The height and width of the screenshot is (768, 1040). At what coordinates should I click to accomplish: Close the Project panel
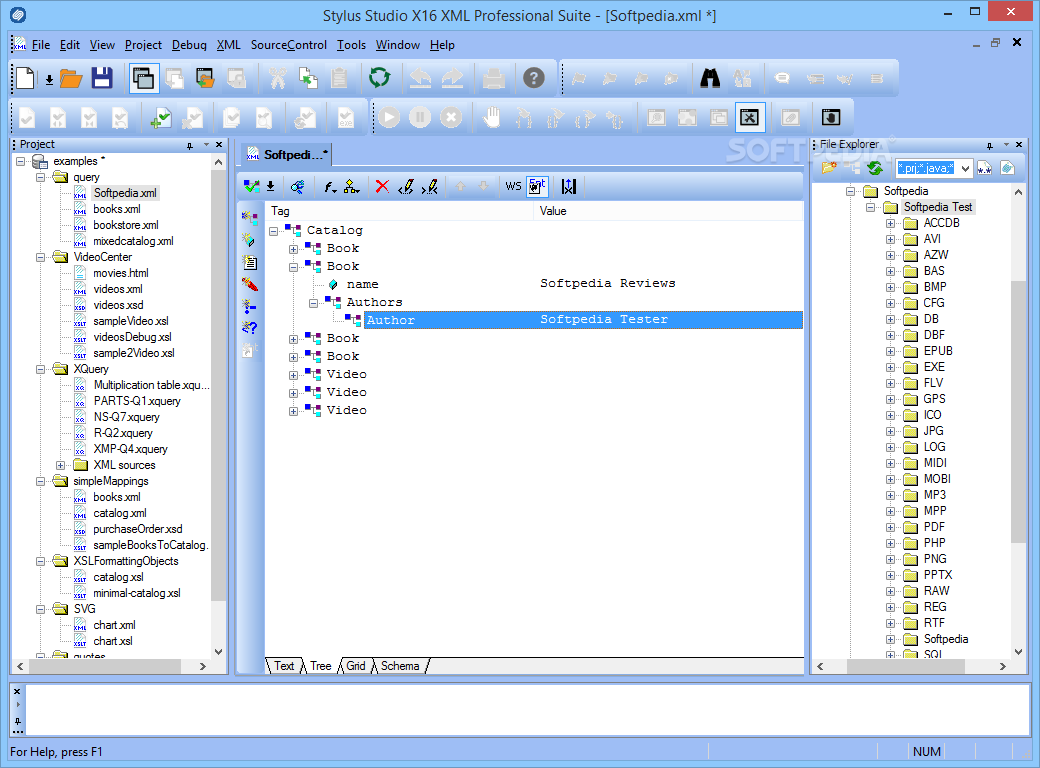tap(220, 145)
